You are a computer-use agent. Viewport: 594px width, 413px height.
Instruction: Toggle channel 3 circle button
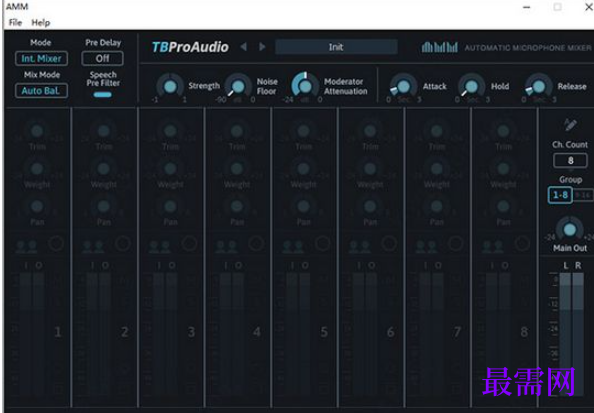coord(189,244)
